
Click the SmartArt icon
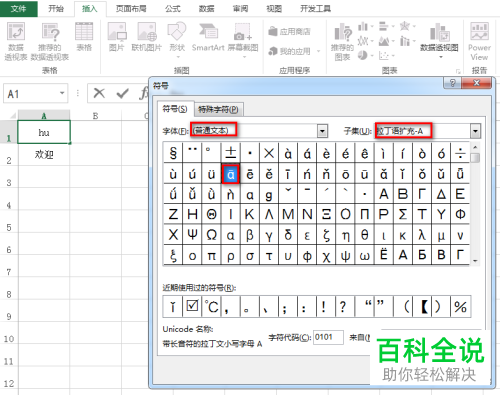pyautogui.click(x=208, y=37)
